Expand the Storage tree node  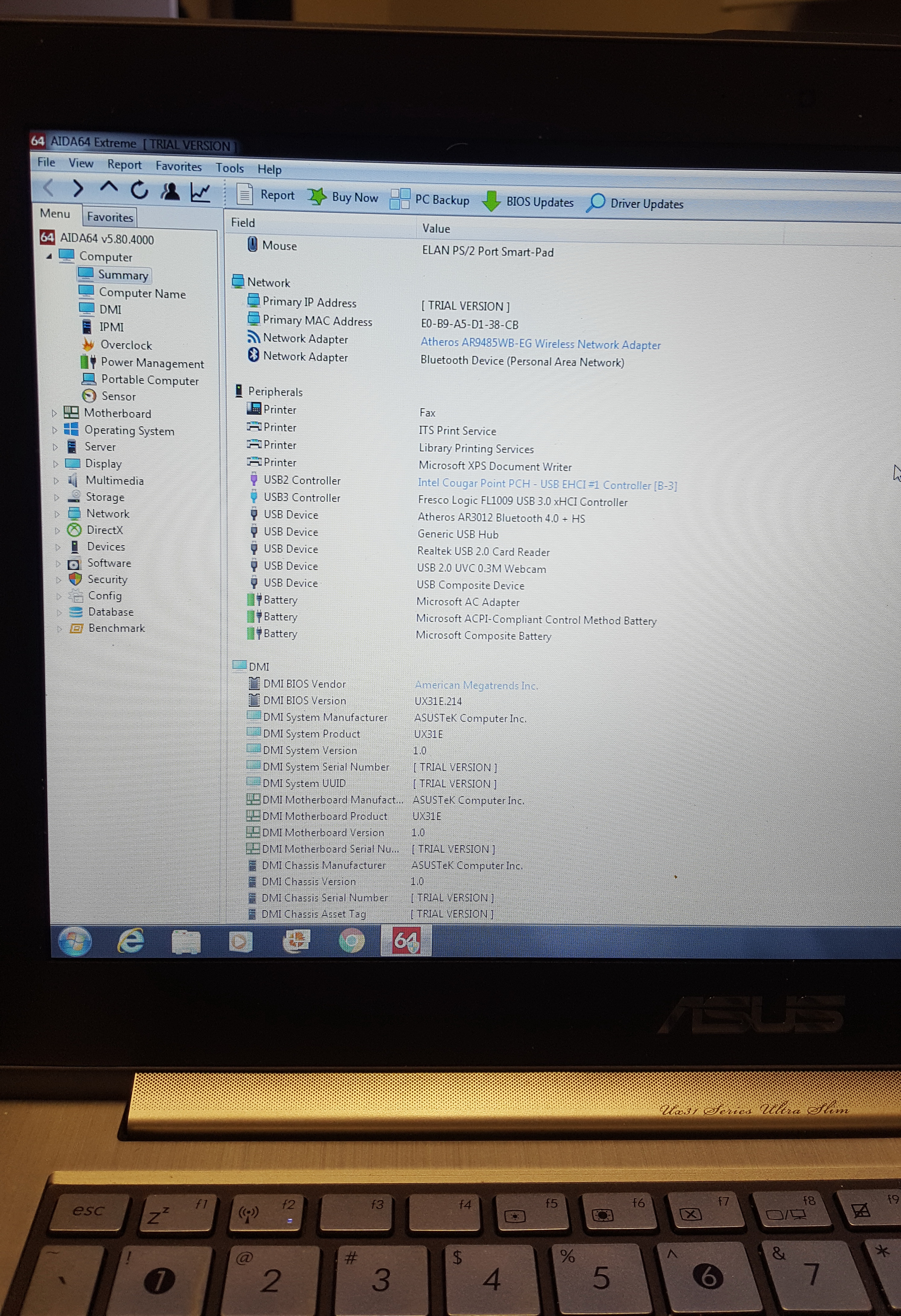coord(57,497)
